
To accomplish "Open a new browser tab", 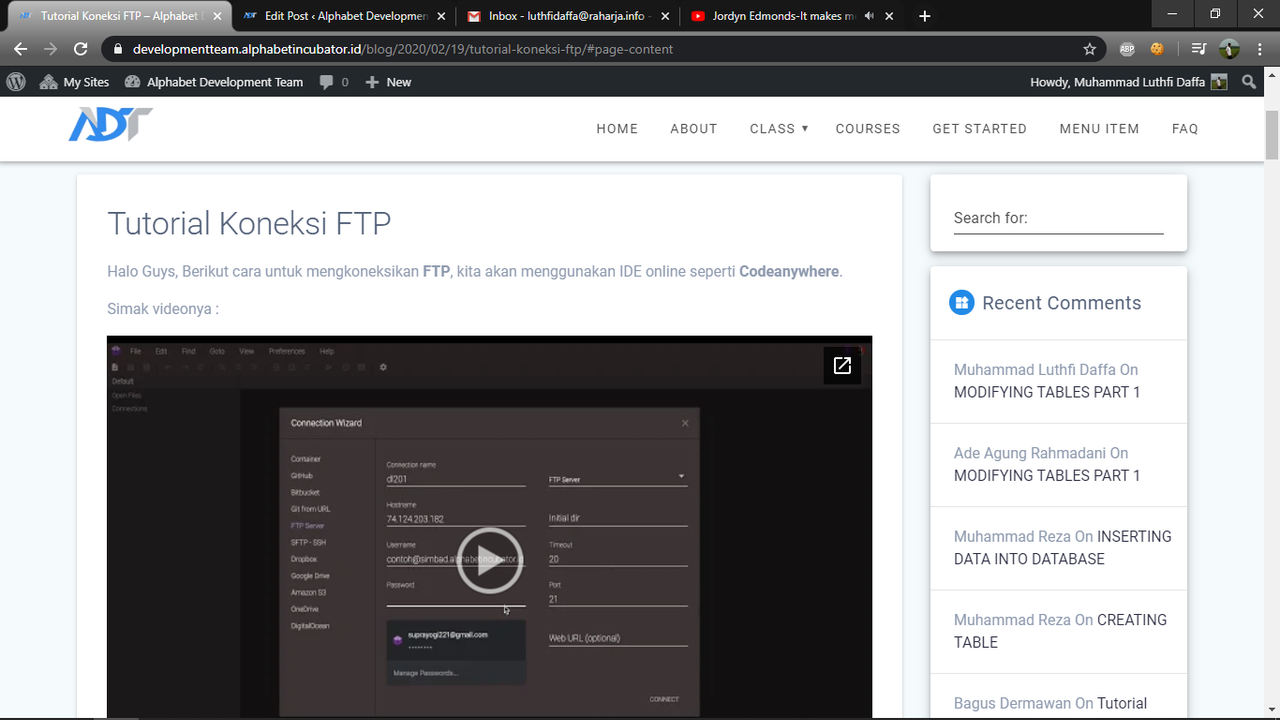I will pyautogui.click(x=924, y=16).
